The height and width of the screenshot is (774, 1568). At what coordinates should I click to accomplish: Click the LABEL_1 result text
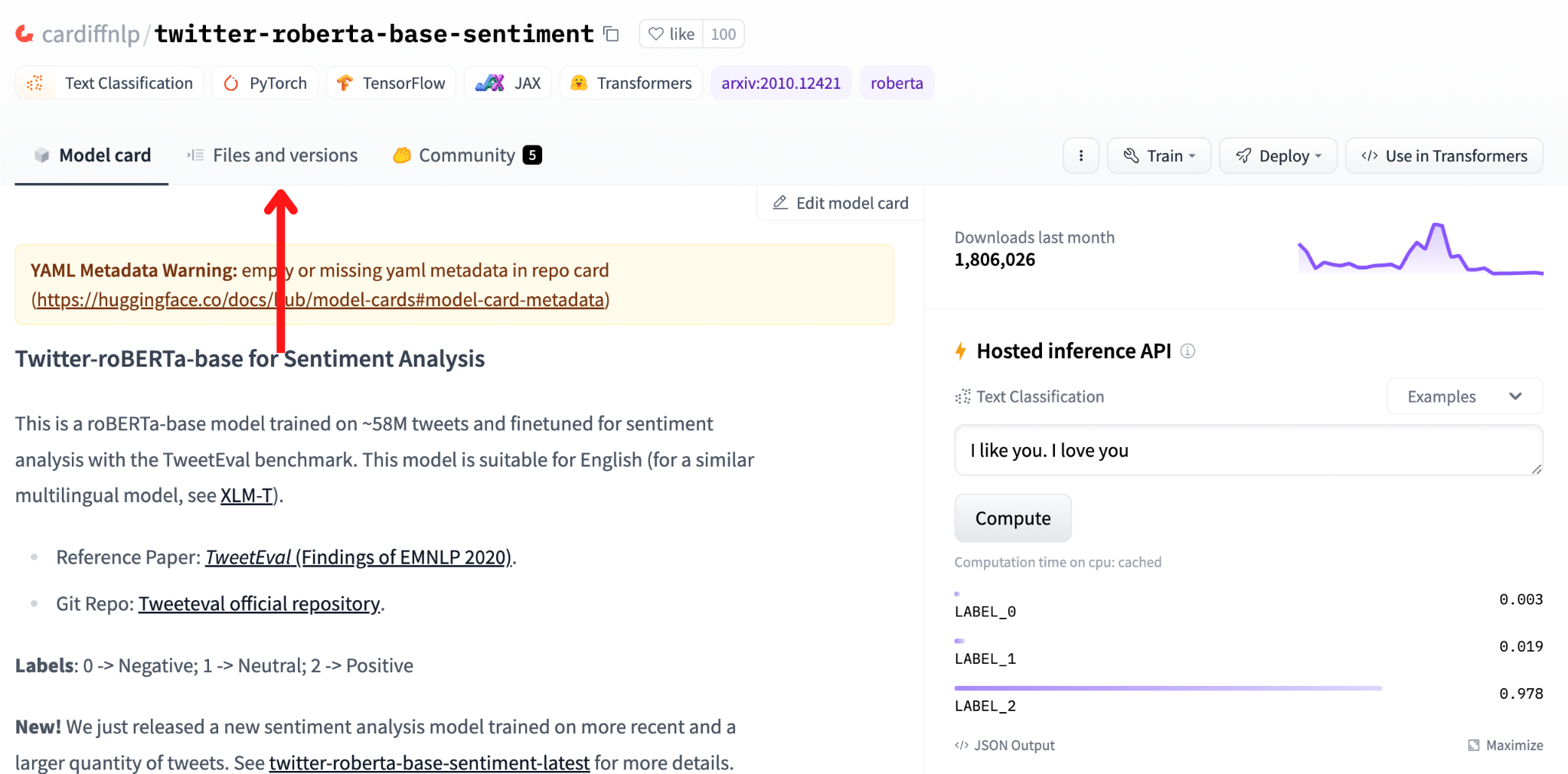coord(985,658)
